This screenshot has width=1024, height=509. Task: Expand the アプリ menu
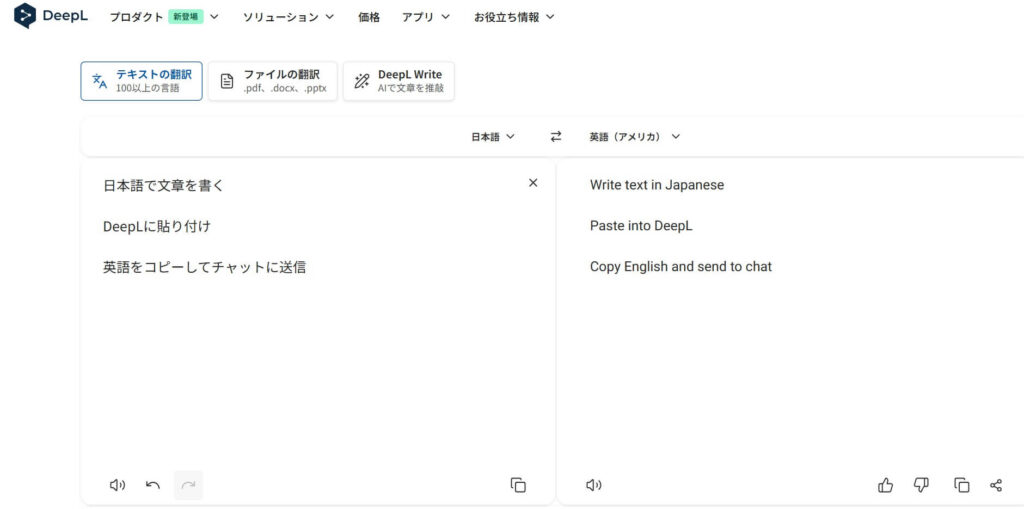(425, 17)
